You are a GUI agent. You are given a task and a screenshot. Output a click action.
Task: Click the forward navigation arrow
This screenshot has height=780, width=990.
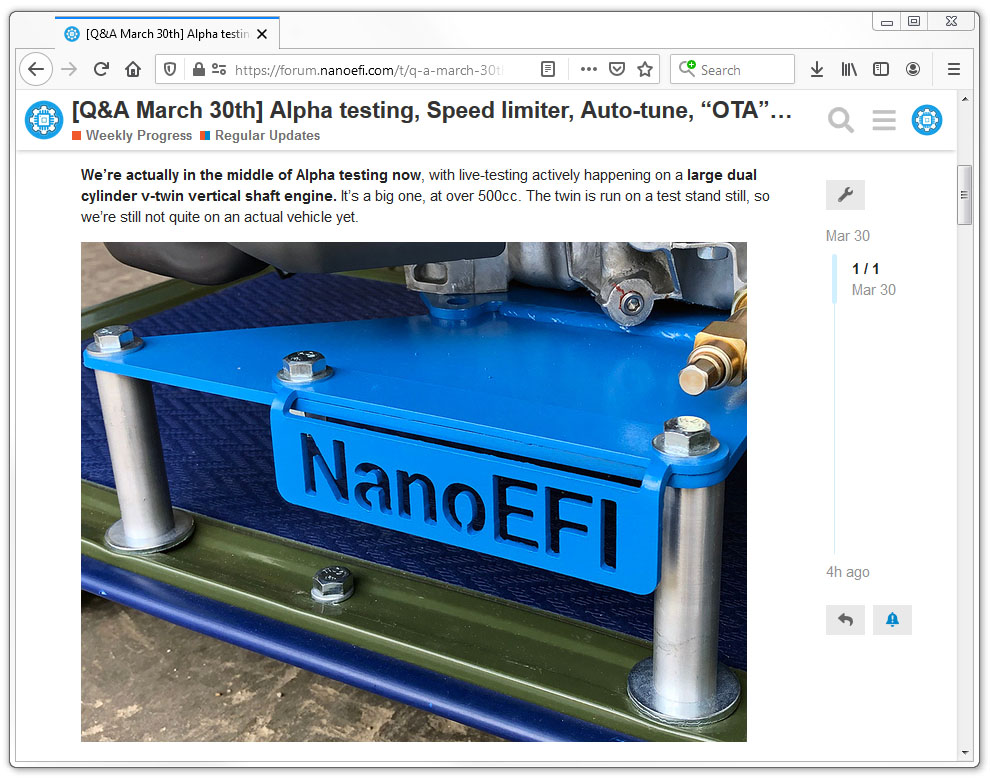69,69
